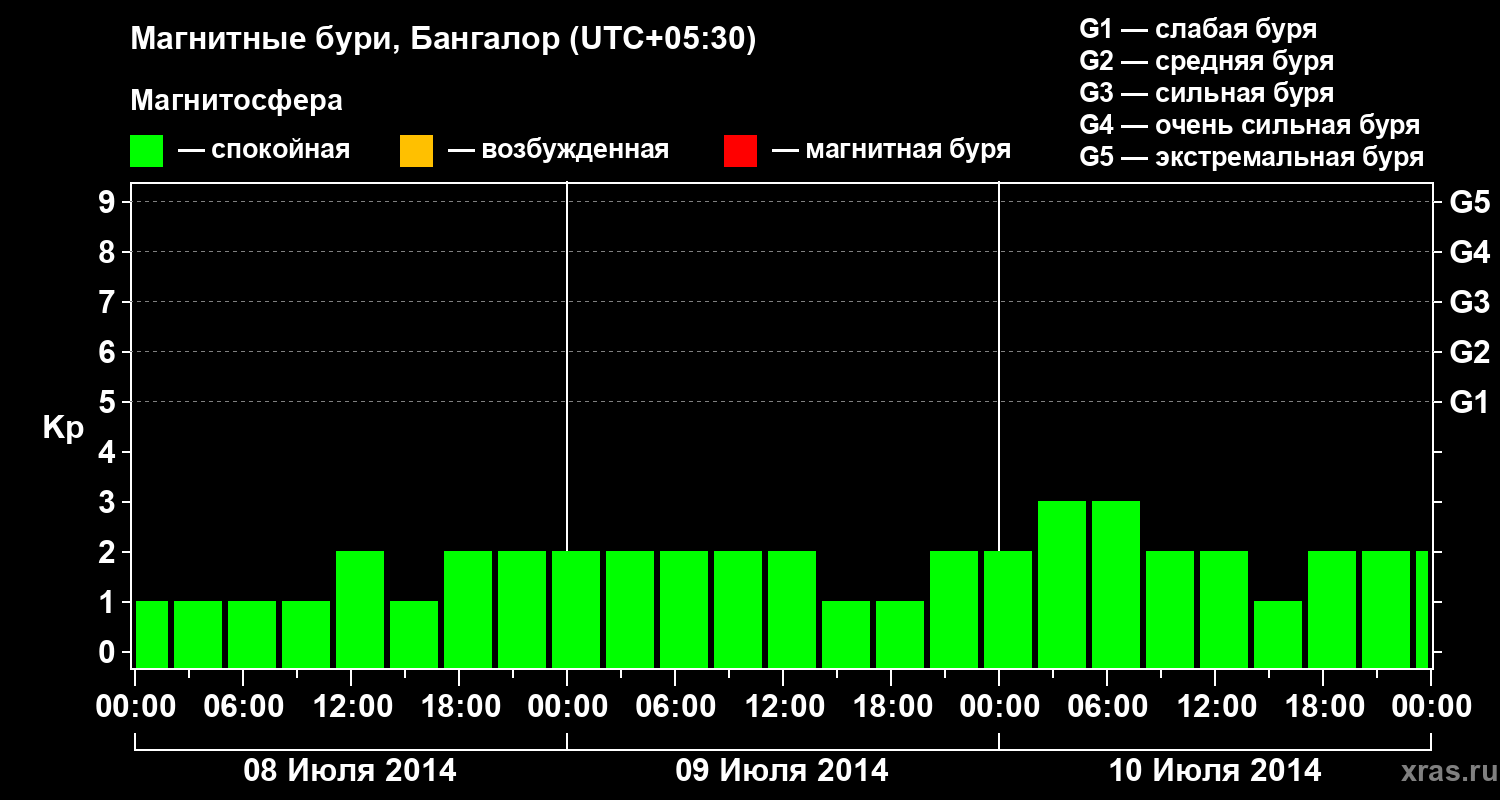Click the green 'спокойная' legend swatch
This screenshot has height=800, width=1500.
coord(146,151)
